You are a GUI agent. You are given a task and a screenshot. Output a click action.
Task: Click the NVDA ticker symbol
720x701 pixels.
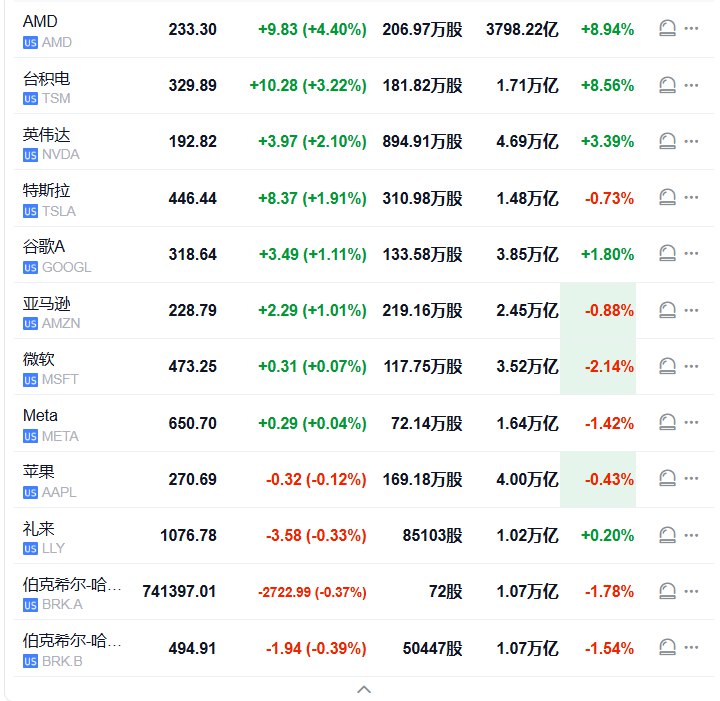61,155
